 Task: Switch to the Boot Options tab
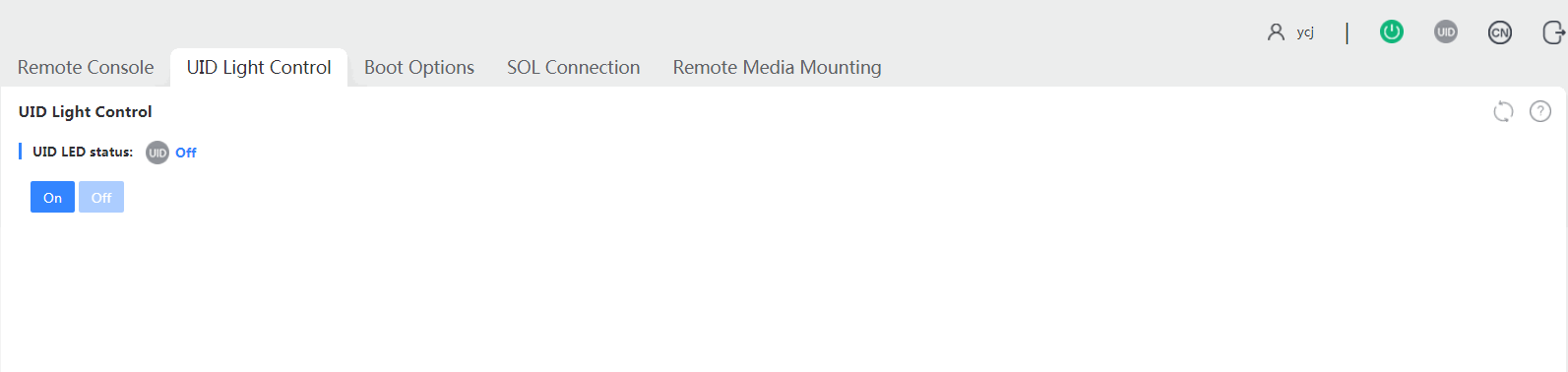[x=419, y=67]
